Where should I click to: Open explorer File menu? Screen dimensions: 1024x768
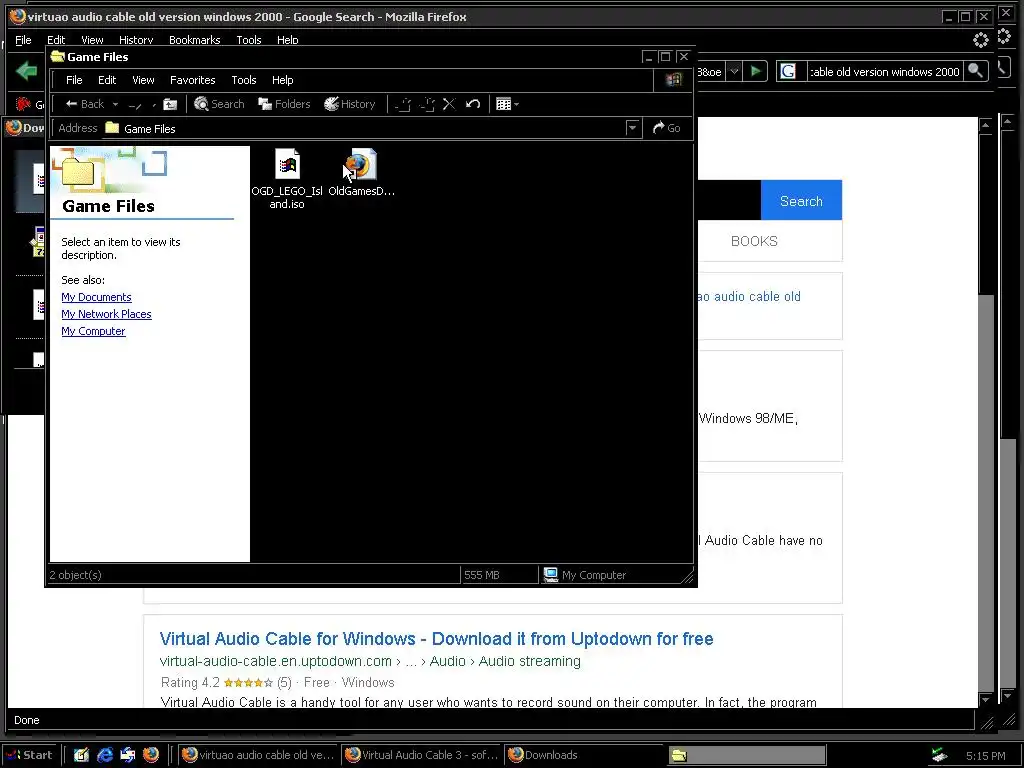74,80
